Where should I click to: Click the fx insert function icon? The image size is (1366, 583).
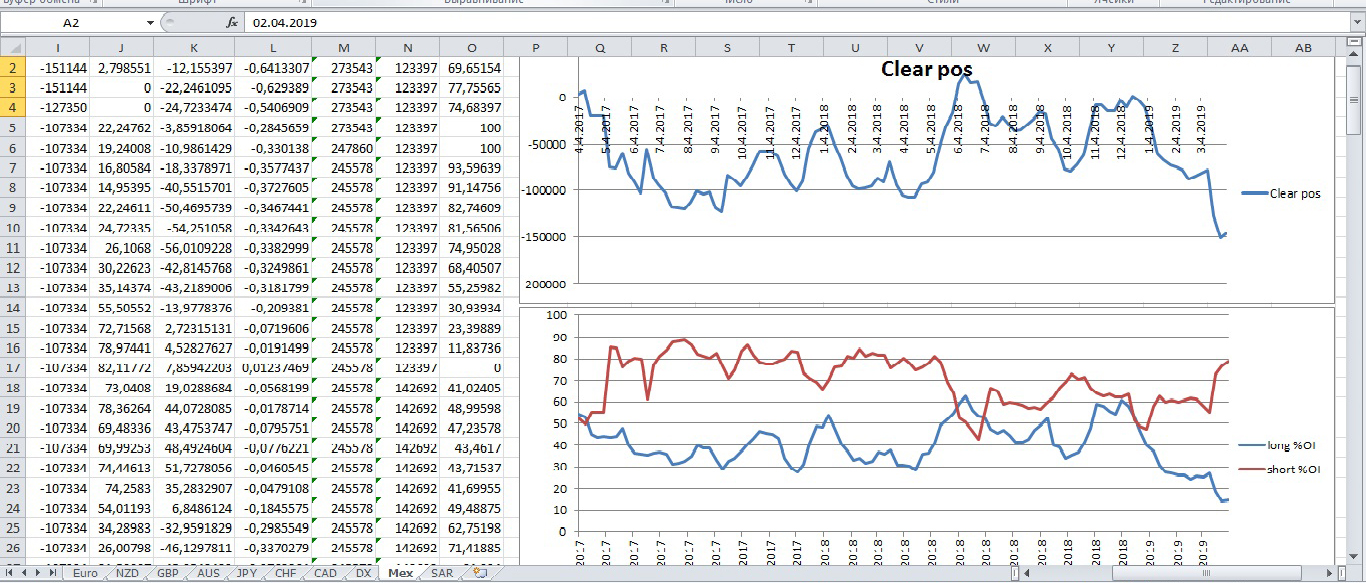pyautogui.click(x=232, y=21)
